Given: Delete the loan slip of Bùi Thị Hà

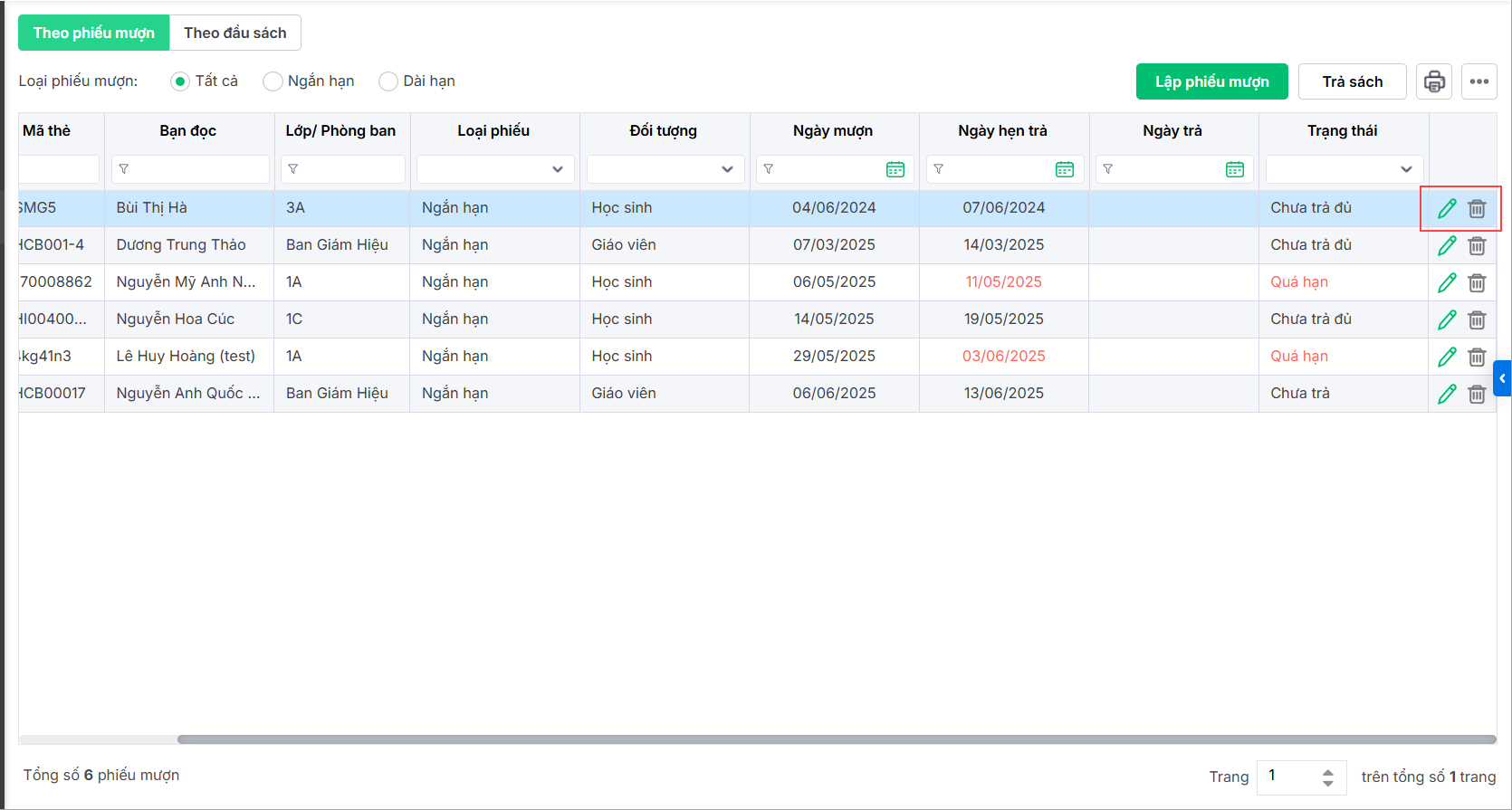Looking at the screenshot, I should tap(1477, 208).
